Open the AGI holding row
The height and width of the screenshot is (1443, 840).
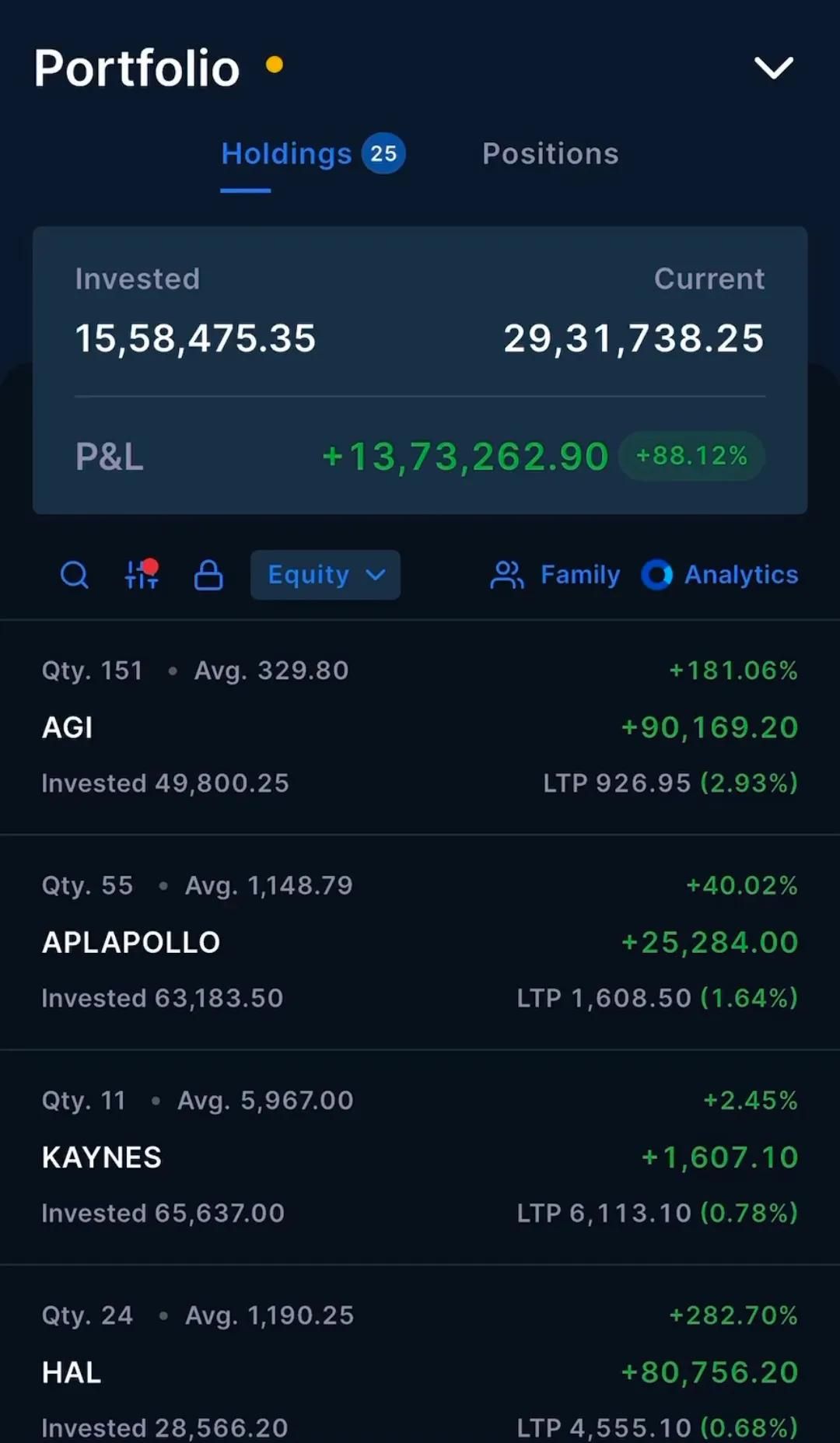pyautogui.click(x=420, y=727)
